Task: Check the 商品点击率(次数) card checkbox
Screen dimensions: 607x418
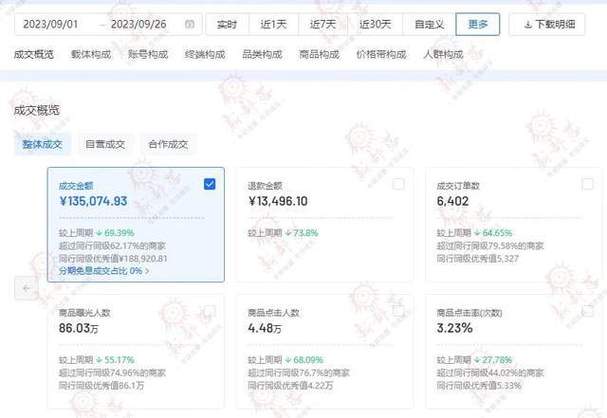Action: pos(587,313)
